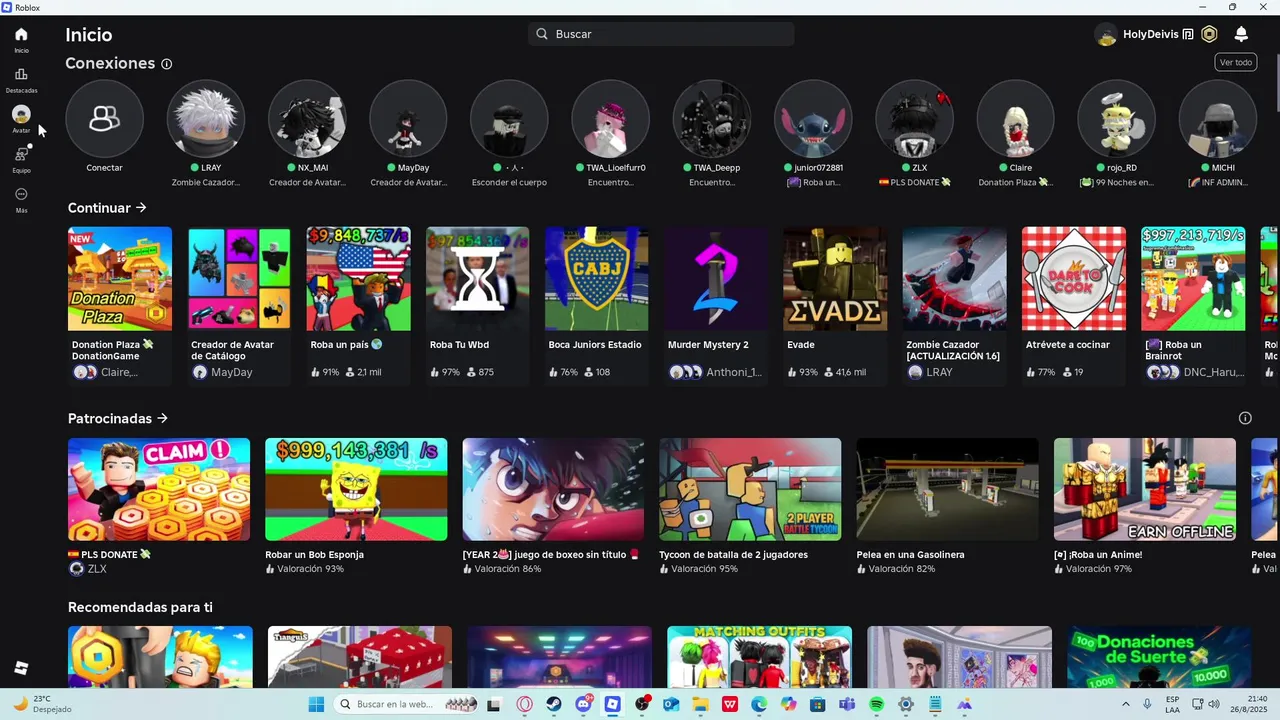Open MICHI's connection avatar
The image size is (1280, 720).
pyautogui.click(x=1217, y=118)
